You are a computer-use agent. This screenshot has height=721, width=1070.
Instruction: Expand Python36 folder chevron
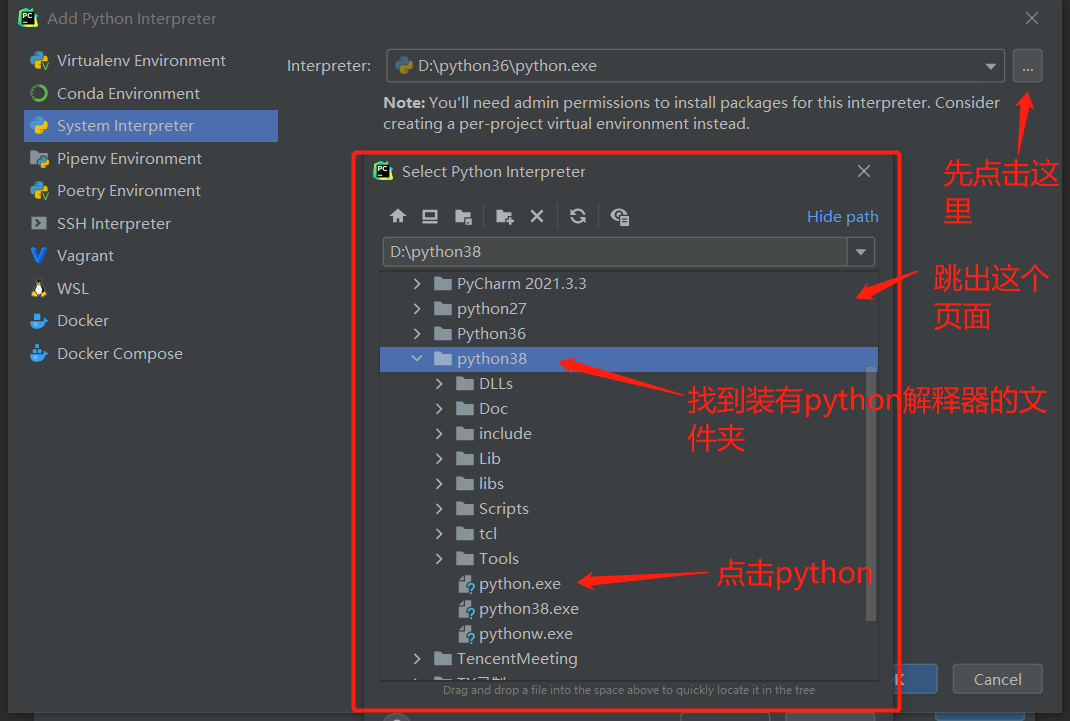(x=417, y=334)
